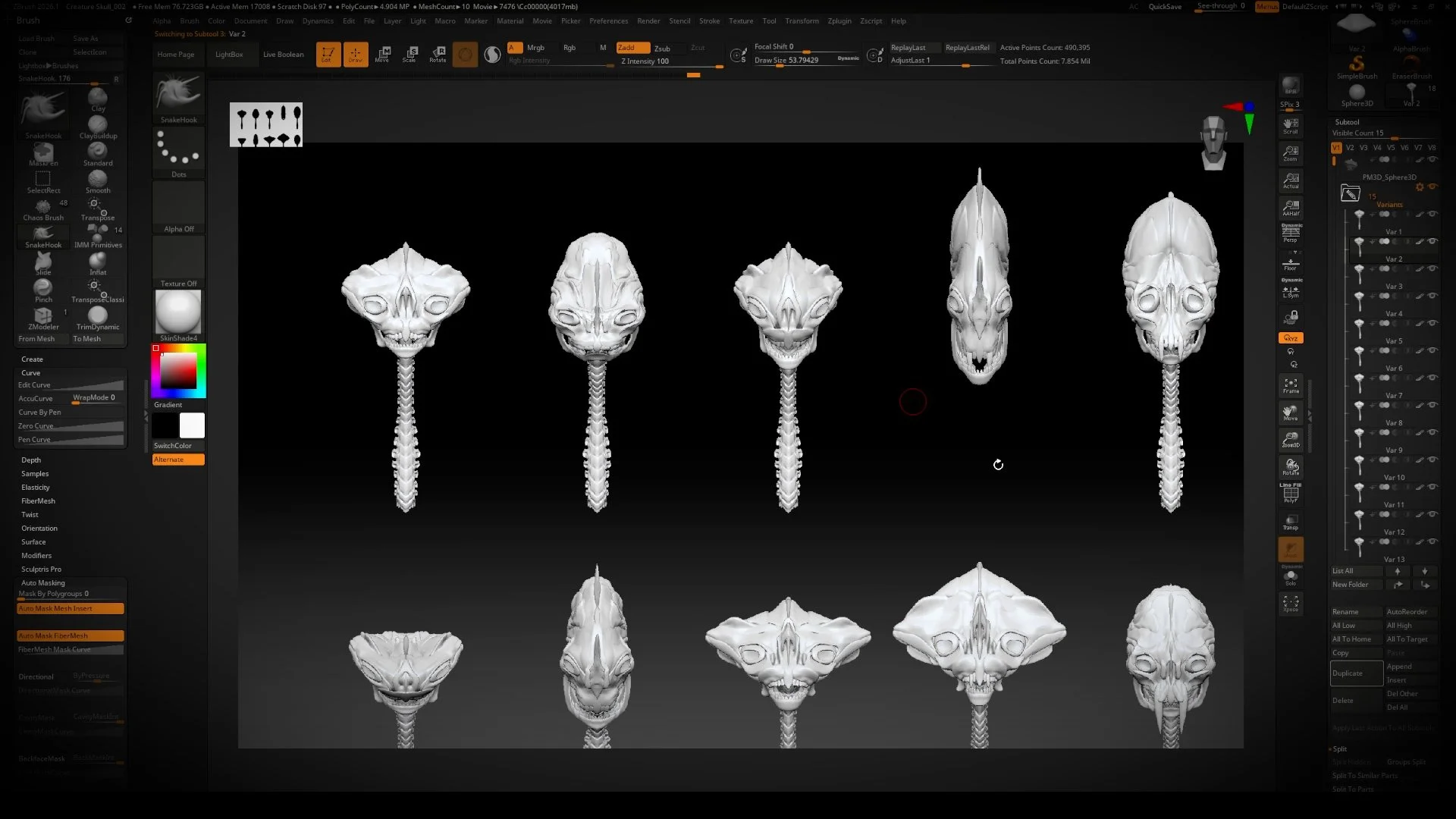Activate the Scale tool in the top shelf
The image size is (1456, 819).
(x=410, y=53)
